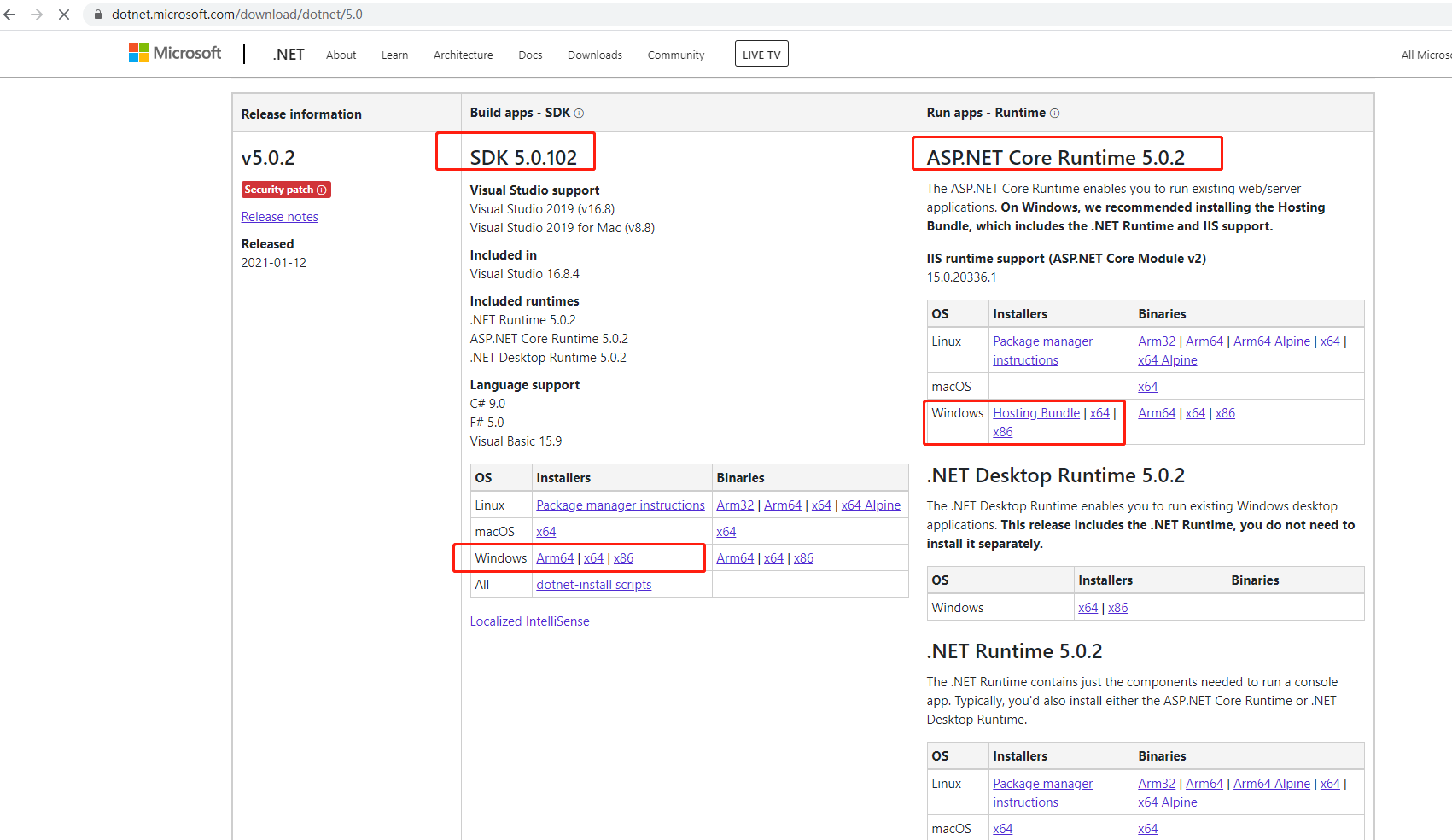1452x840 pixels.
Task: Download ASP.NET Core Windows x64 installer
Action: pos(1099,413)
